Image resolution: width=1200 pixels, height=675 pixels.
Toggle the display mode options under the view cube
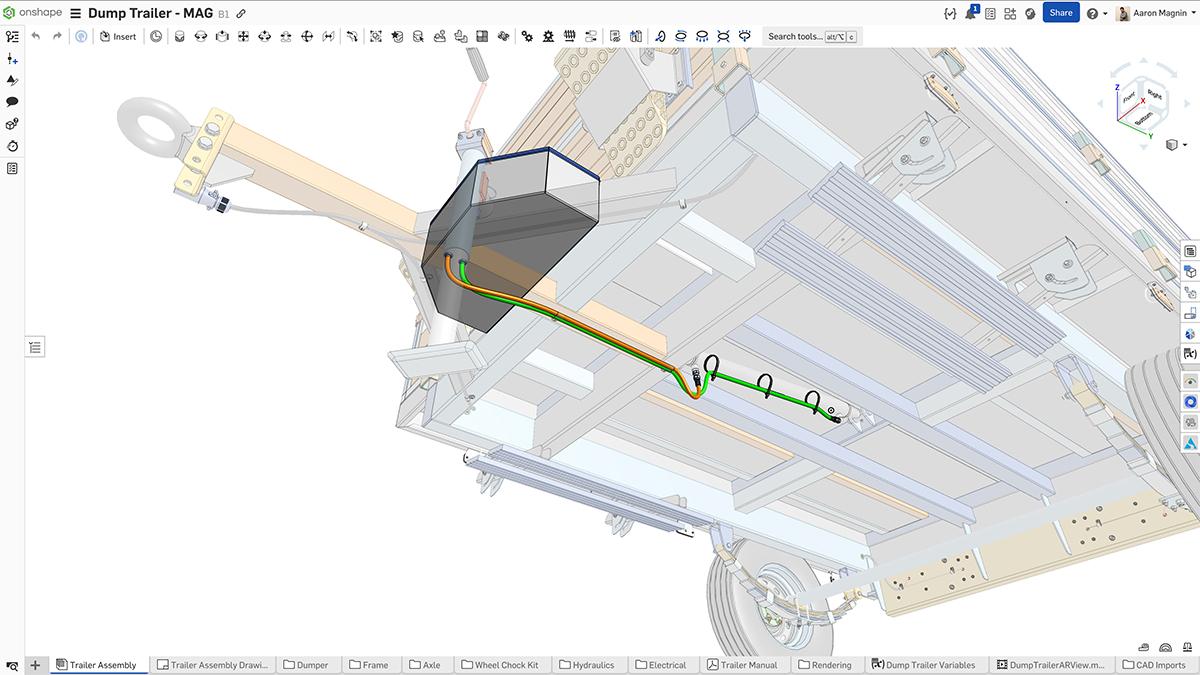[1171, 142]
